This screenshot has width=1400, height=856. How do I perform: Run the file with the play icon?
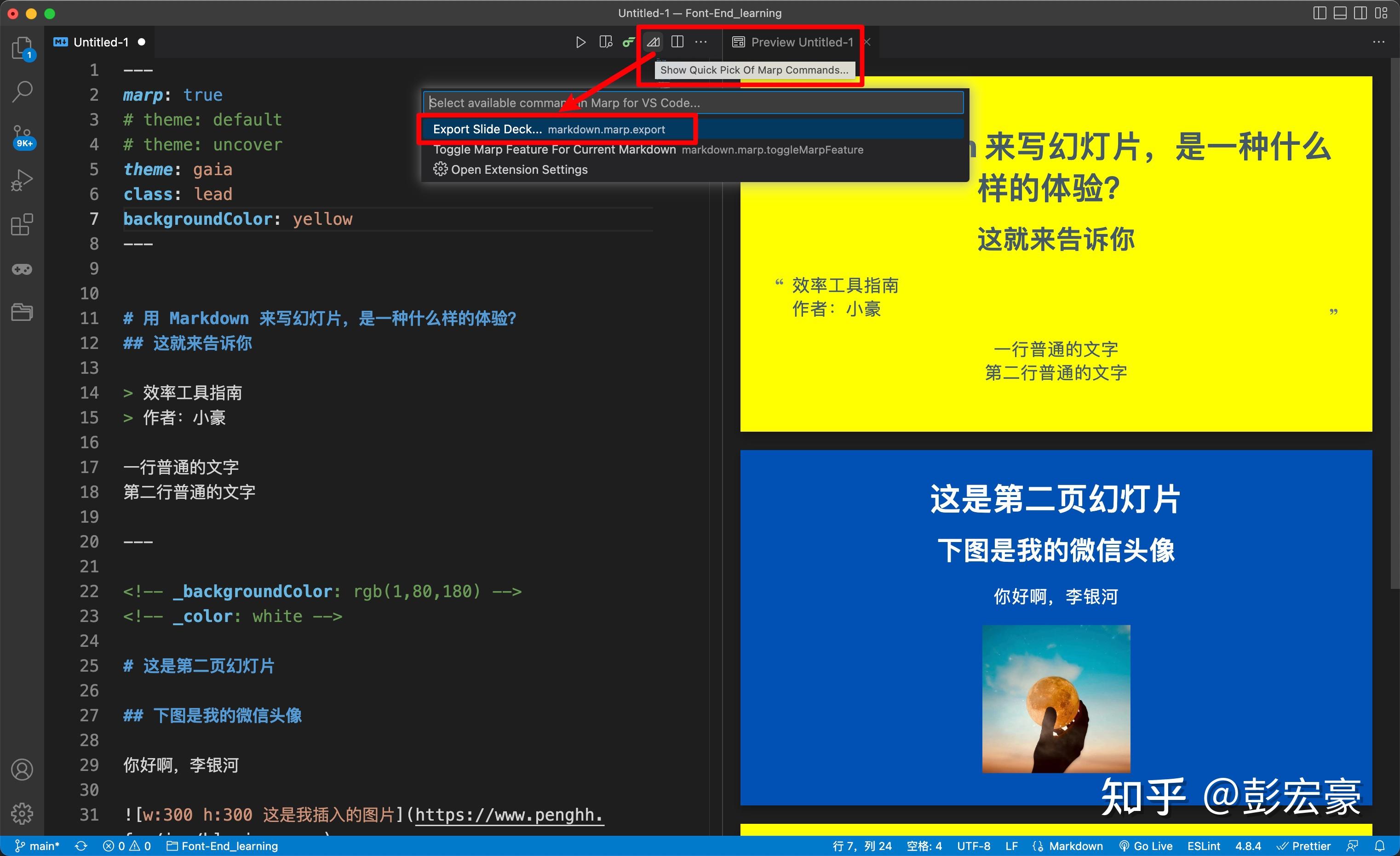tap(580, 41)
